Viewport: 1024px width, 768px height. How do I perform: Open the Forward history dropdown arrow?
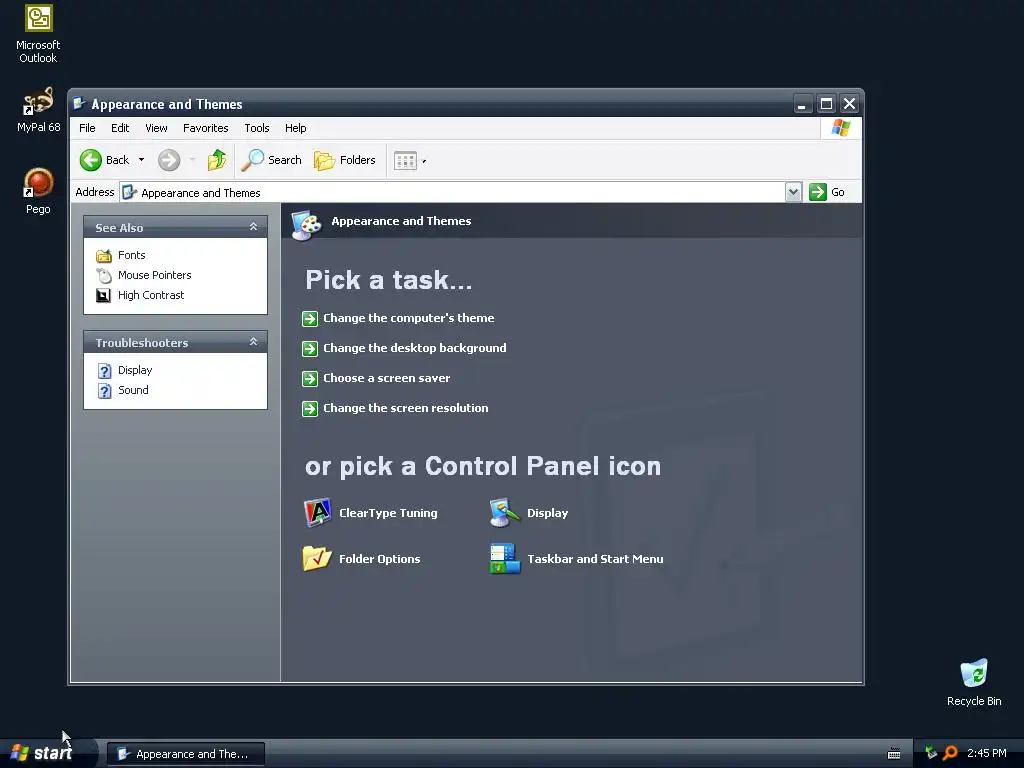coord(192,160)
